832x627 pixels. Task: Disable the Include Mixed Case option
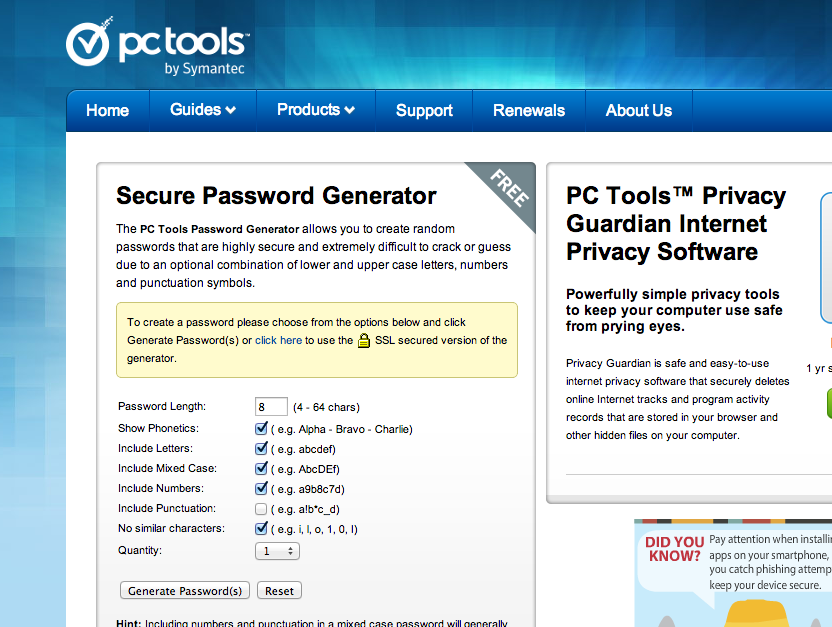click(x=262, y=468)
